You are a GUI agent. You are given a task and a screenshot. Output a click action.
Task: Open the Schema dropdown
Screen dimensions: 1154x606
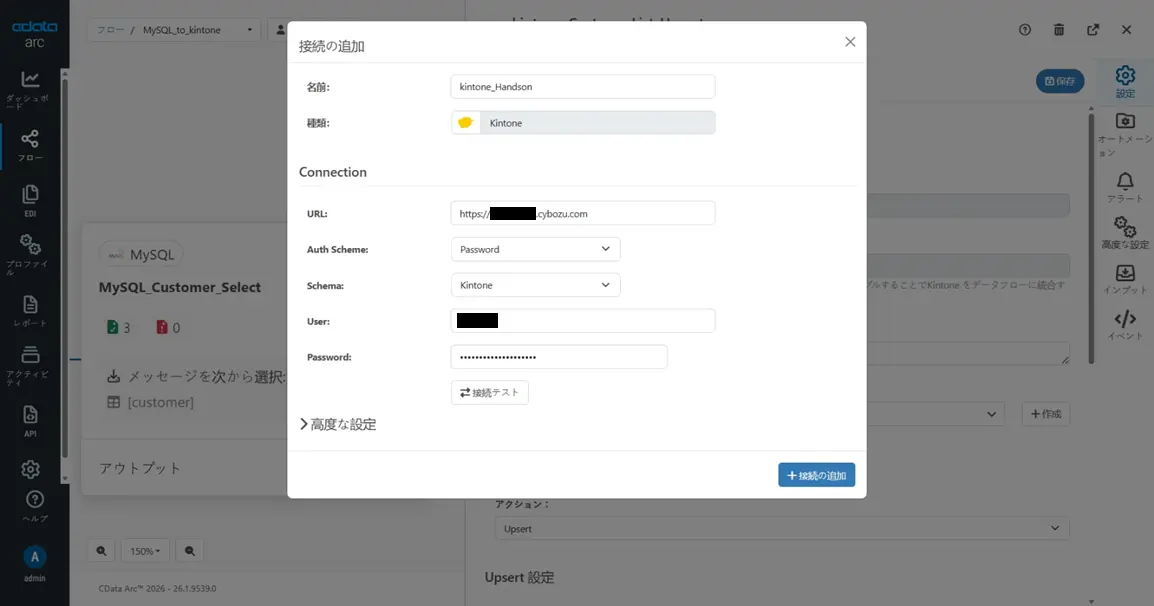click(535, 285)
